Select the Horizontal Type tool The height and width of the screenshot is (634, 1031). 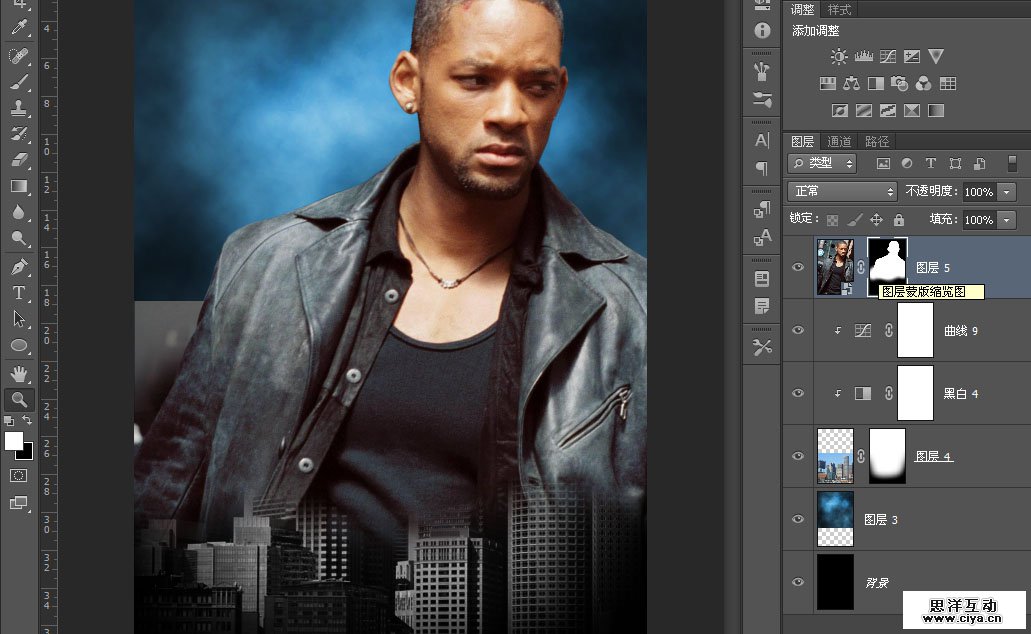click(x=19, y=293)
